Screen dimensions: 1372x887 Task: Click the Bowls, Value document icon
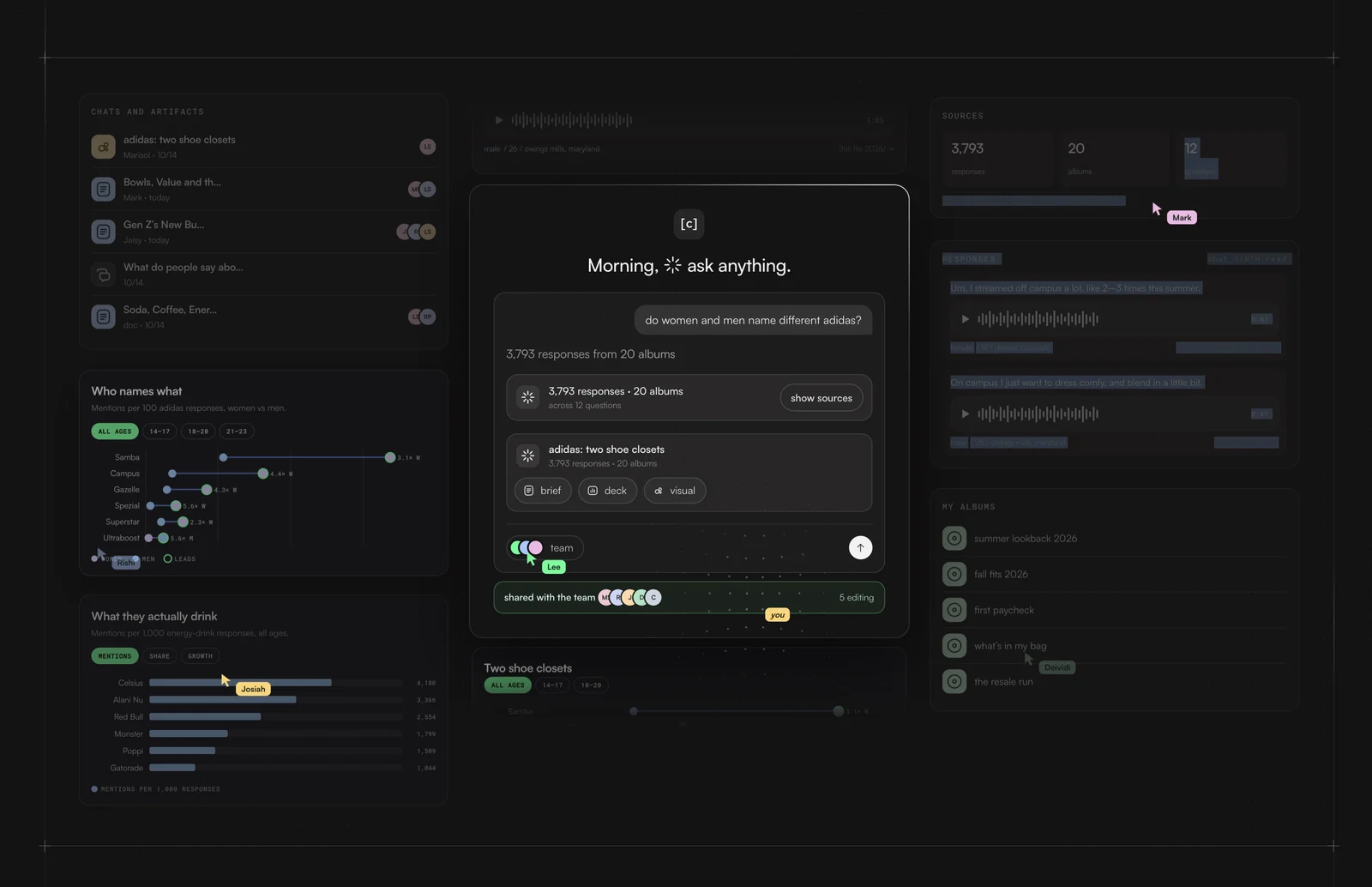(x=103, y=189)
